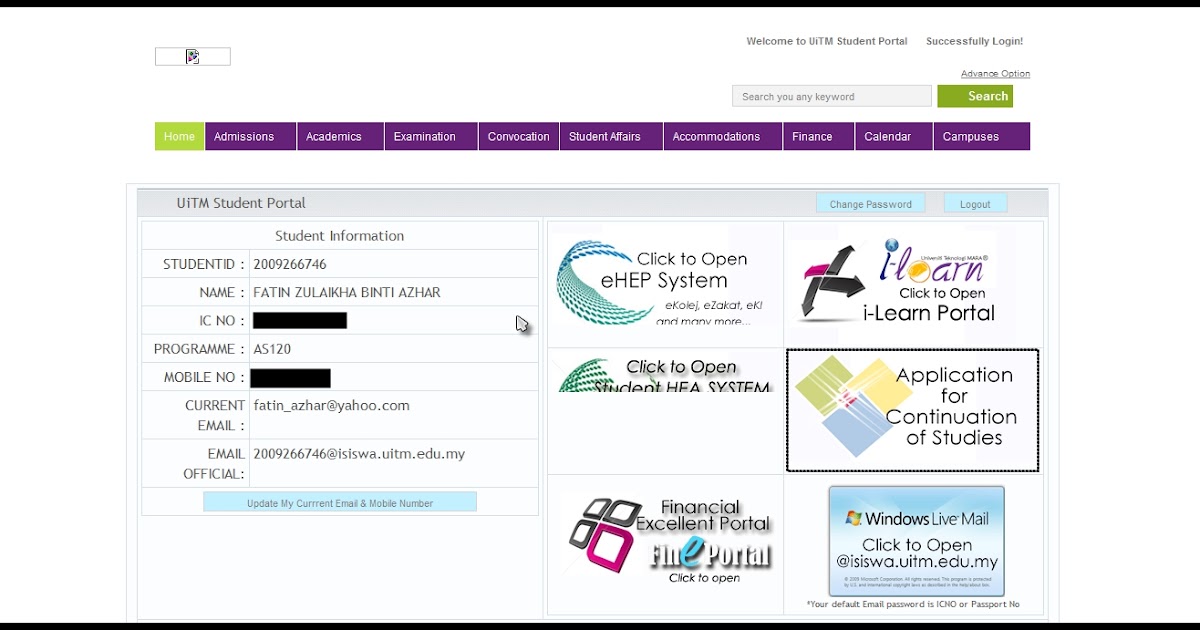This screenshot has height=630, width=1200.
Task: Click the green Search button
Action: click(x=975, y=96)
